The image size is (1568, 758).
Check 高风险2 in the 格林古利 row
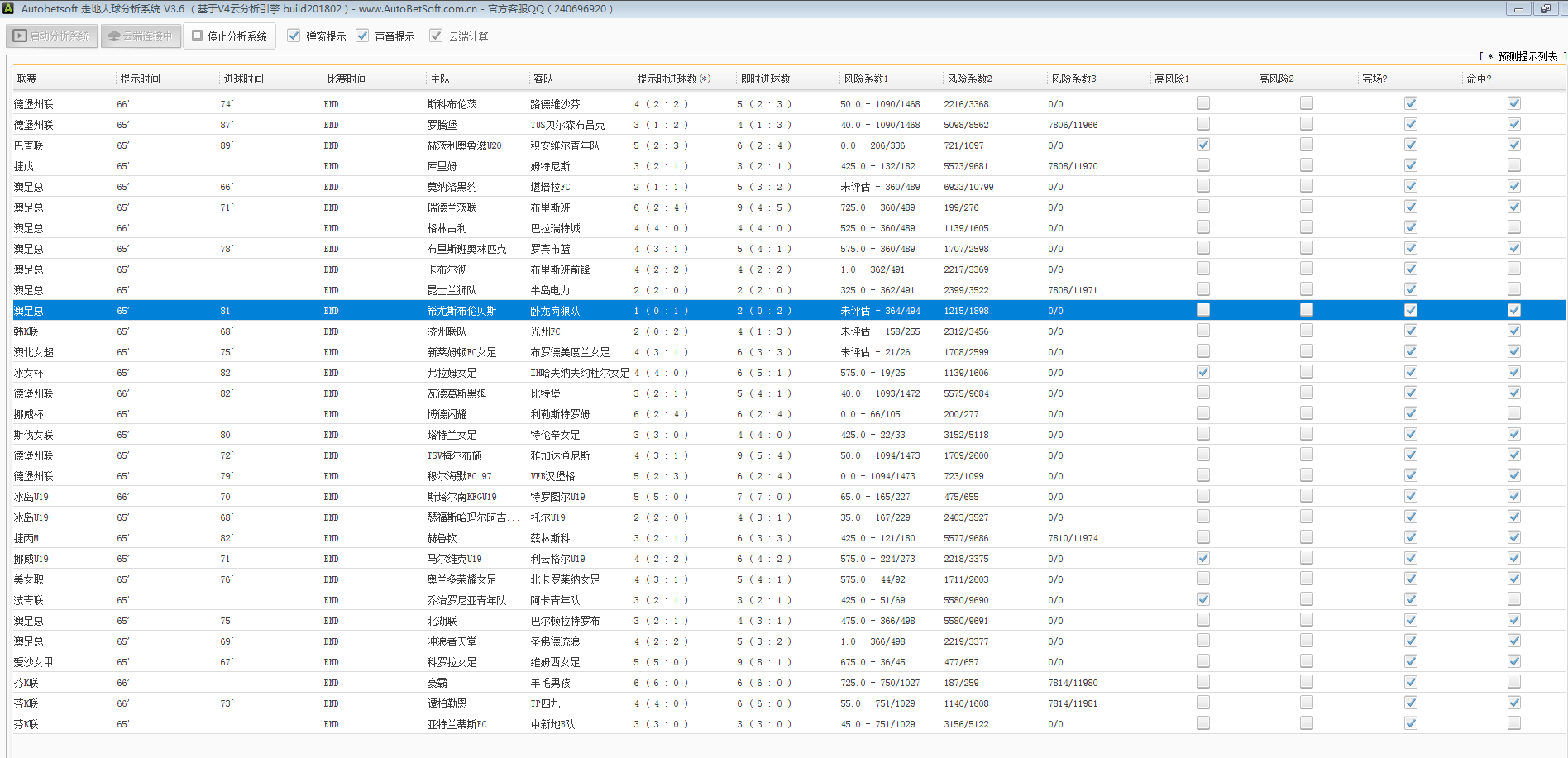pos(1307,227)
